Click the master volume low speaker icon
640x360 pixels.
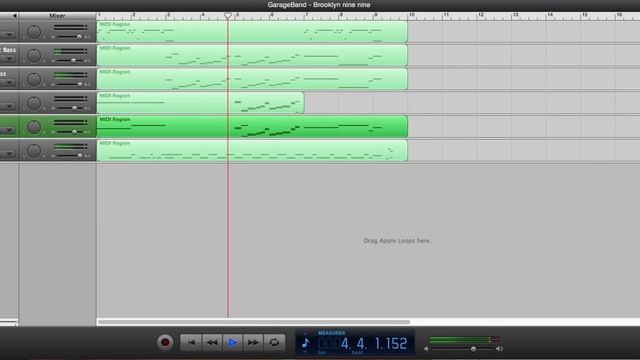[x=426, y=349]
